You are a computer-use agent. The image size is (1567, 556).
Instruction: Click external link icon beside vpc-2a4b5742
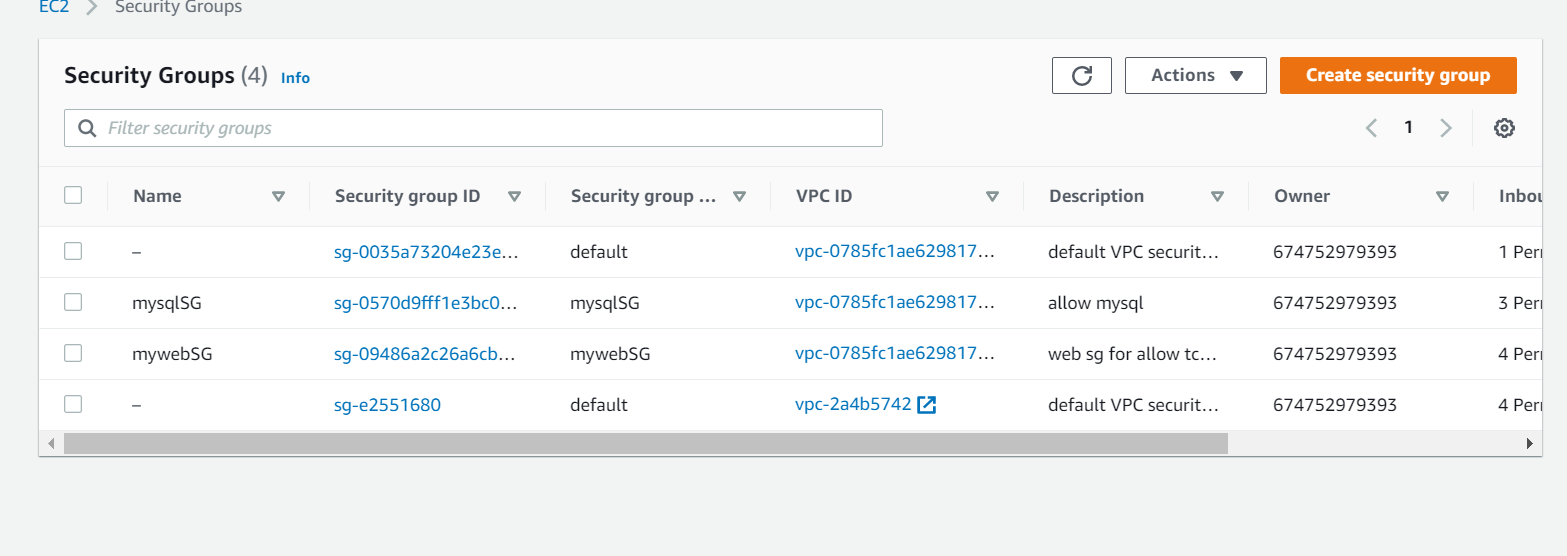tap(926, 405)
